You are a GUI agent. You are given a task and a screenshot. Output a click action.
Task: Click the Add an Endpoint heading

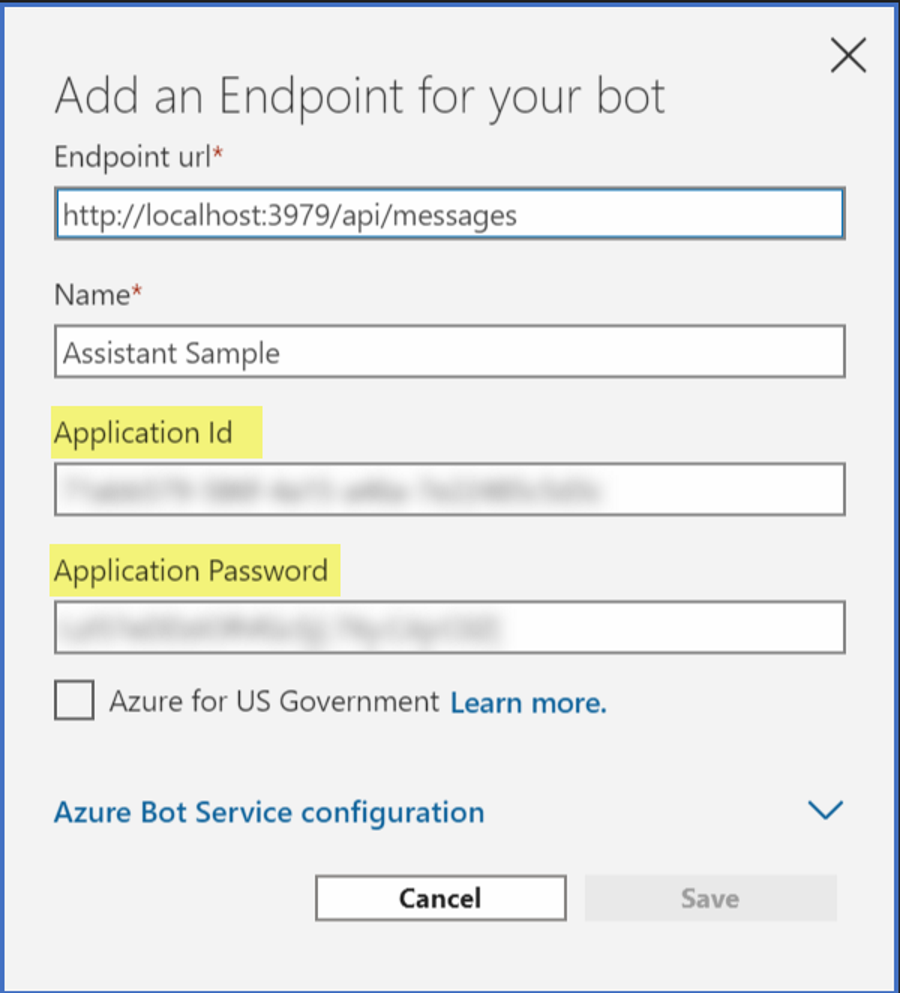[359, 96]
